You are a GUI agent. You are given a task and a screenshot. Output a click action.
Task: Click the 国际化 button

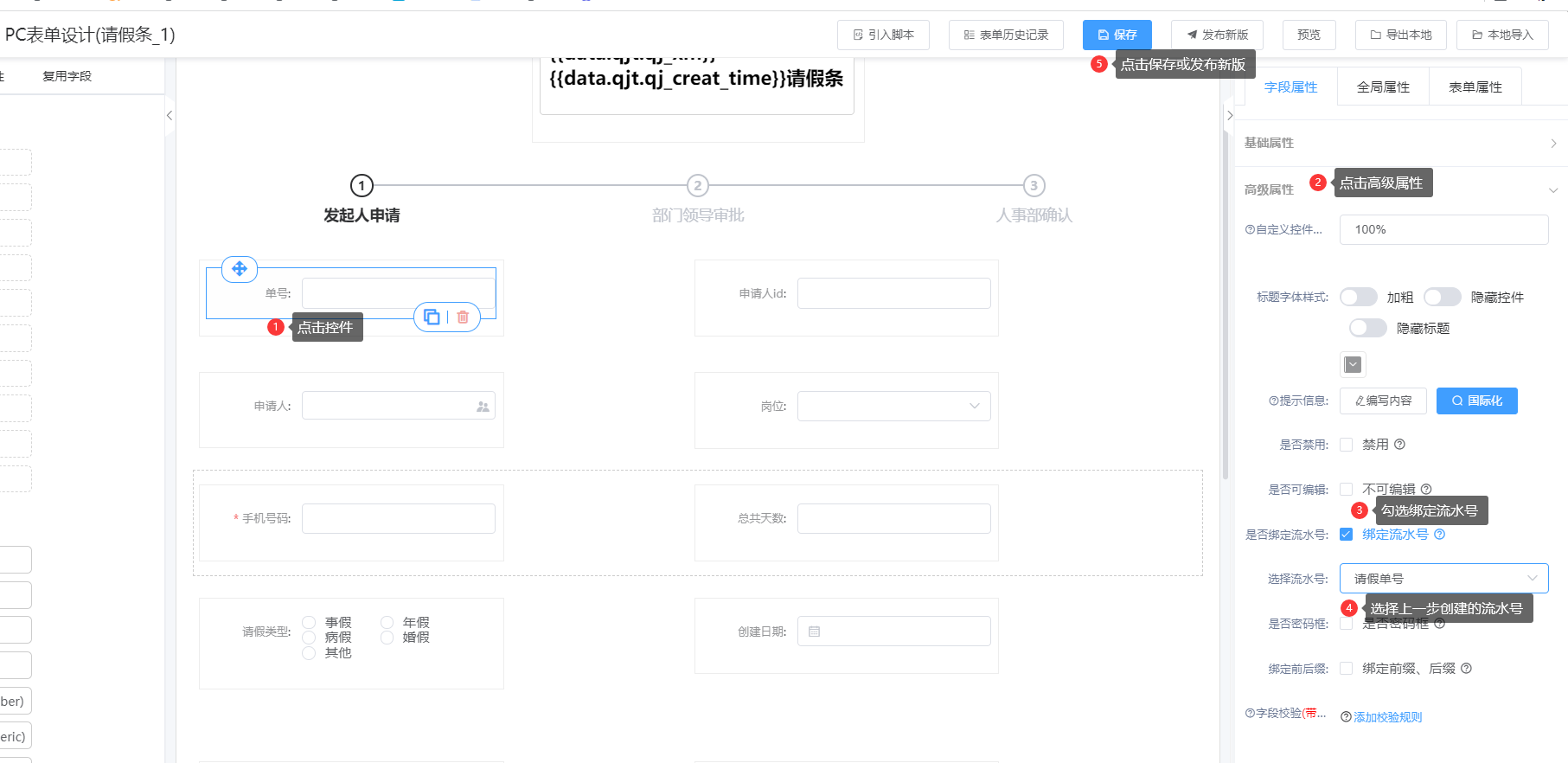click(x=1476, y=401)
